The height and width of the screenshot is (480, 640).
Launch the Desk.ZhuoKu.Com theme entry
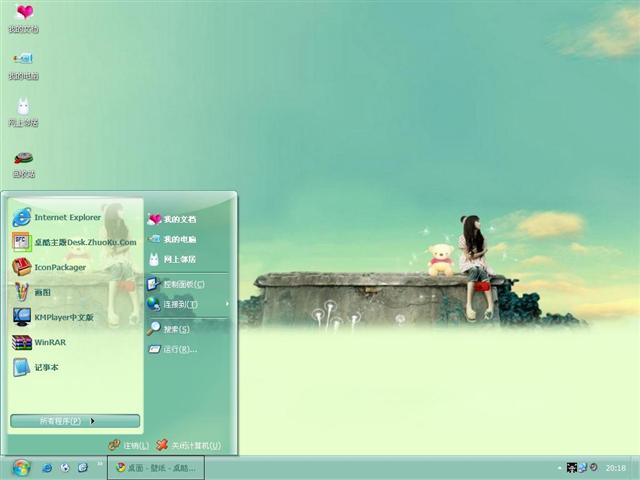click(76, 242)
